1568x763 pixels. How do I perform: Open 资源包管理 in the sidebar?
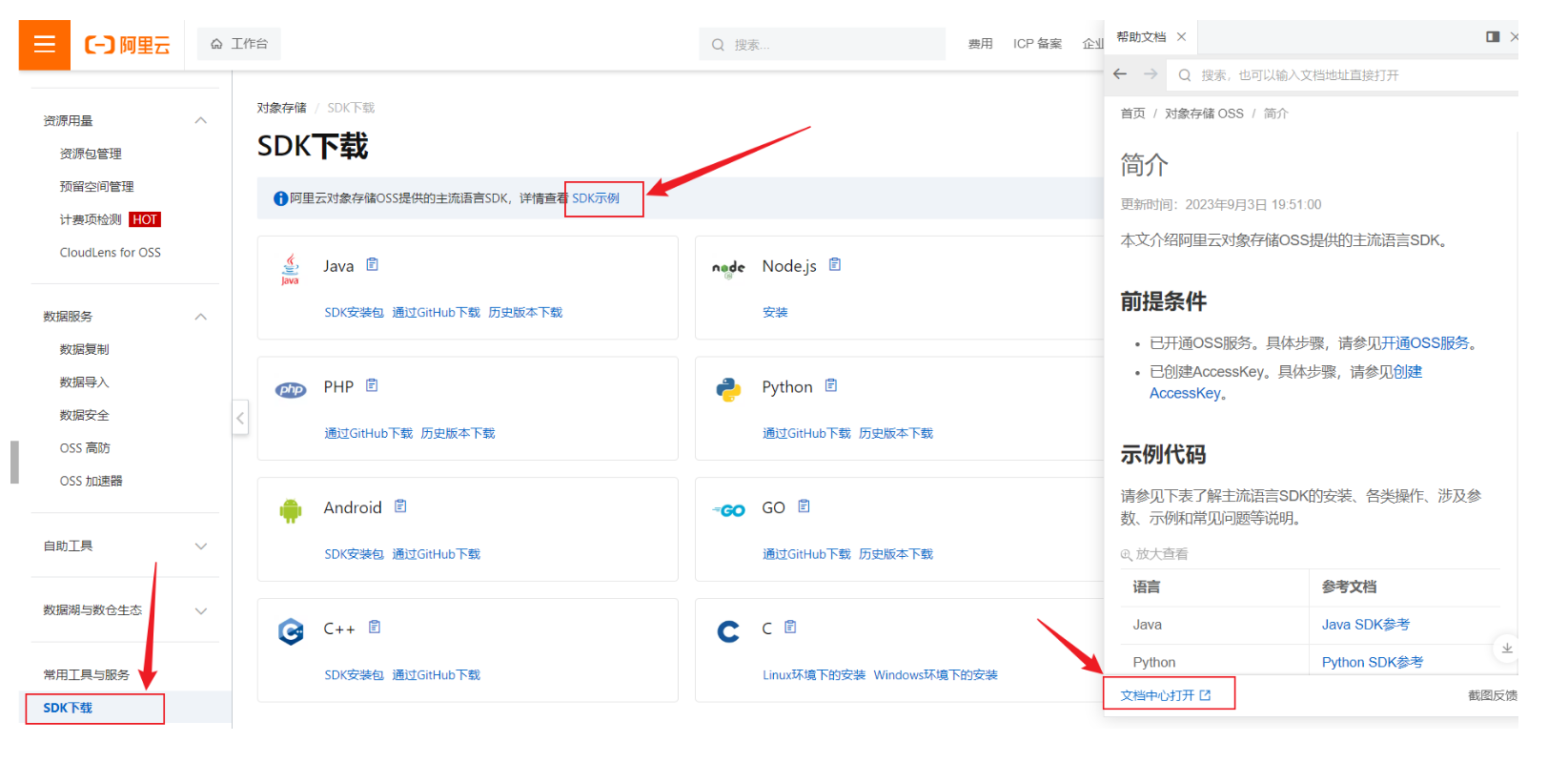tap(91, 154)
